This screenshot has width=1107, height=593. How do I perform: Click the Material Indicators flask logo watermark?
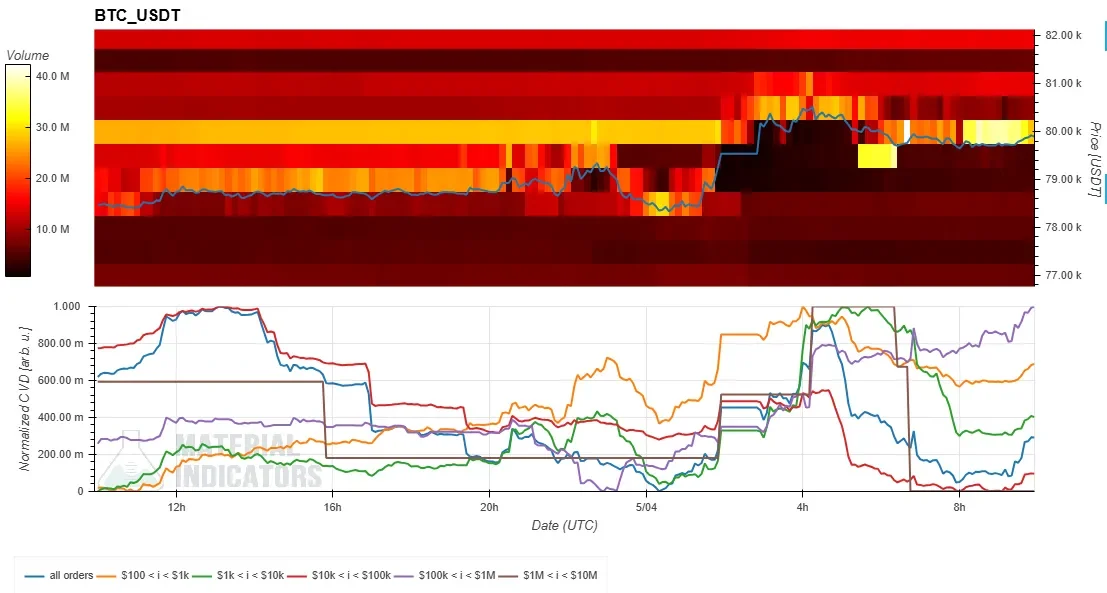coord(131,459)
